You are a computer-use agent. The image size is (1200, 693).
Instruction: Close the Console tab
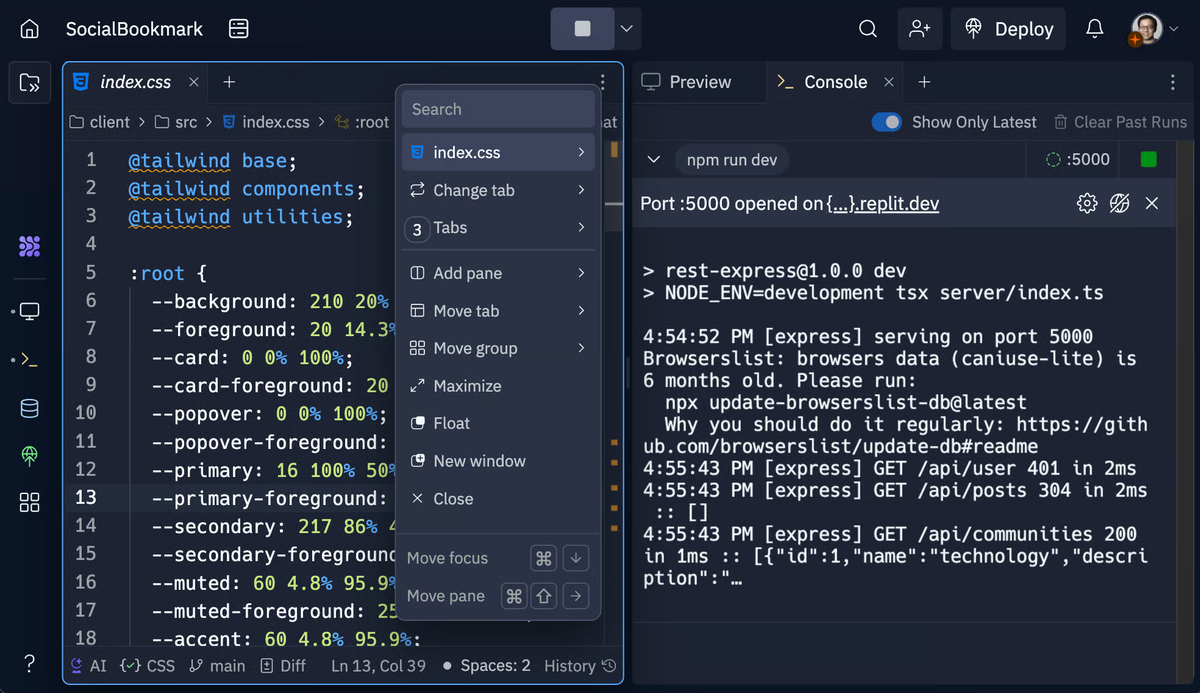click(887, 82)
